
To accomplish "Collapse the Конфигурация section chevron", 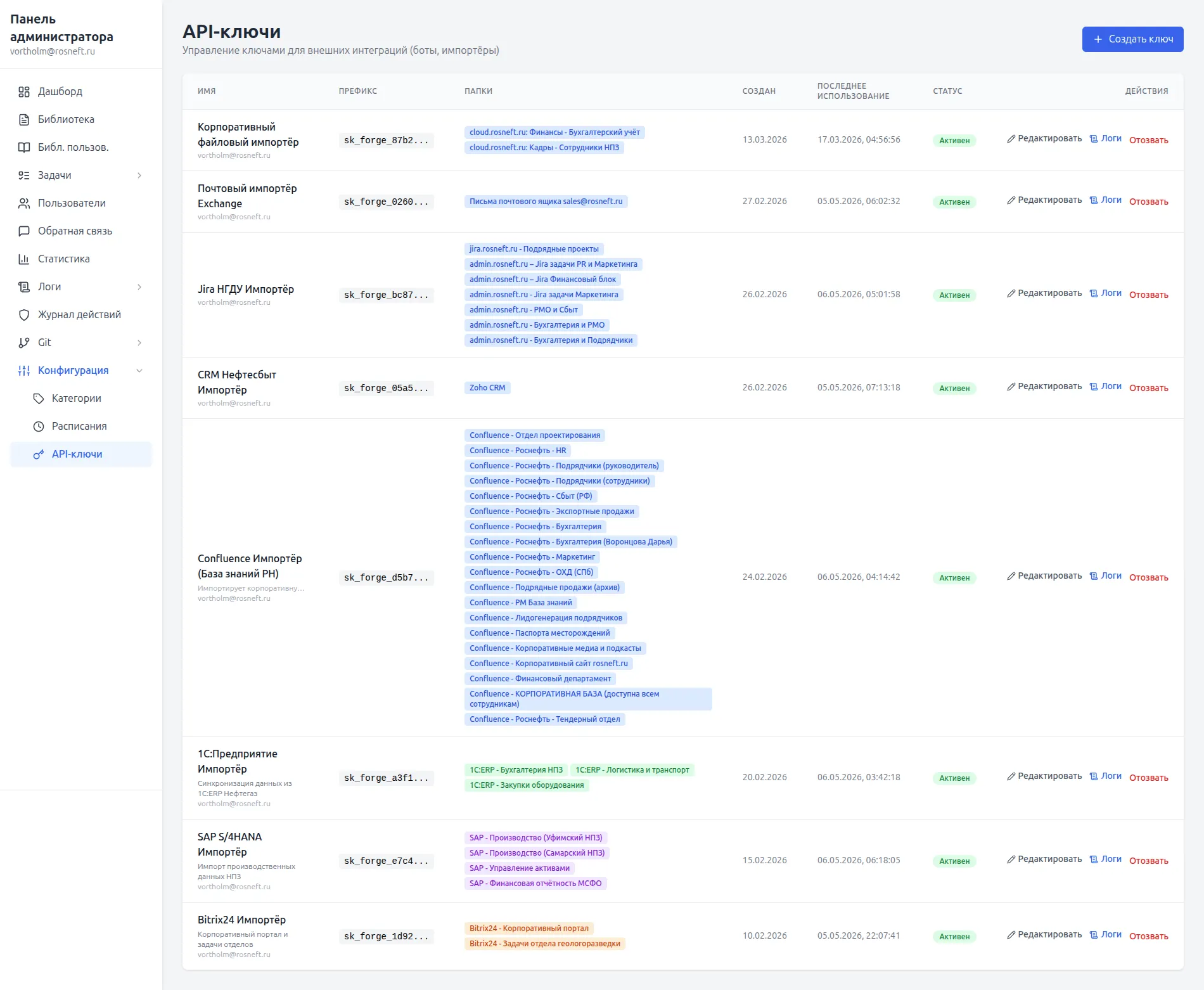I will [139, 371].
